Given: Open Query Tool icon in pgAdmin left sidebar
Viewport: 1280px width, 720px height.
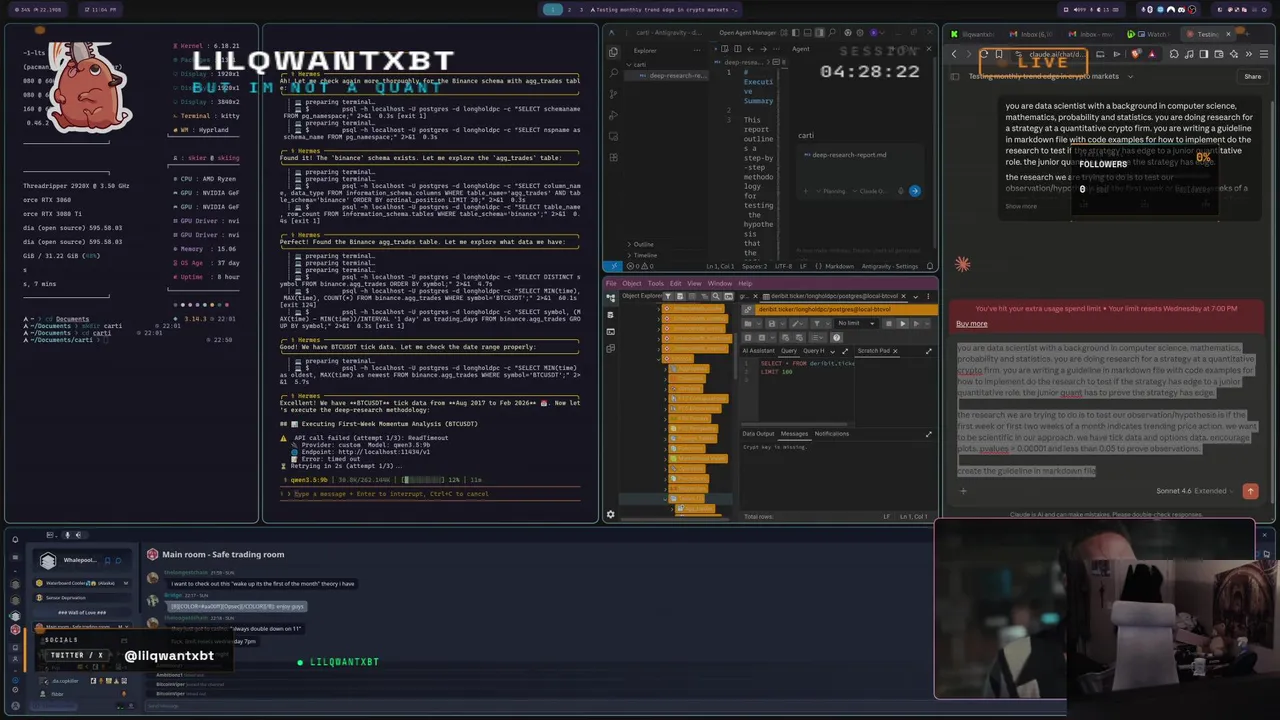Looking at the screenshot, I should click(611, 315).
